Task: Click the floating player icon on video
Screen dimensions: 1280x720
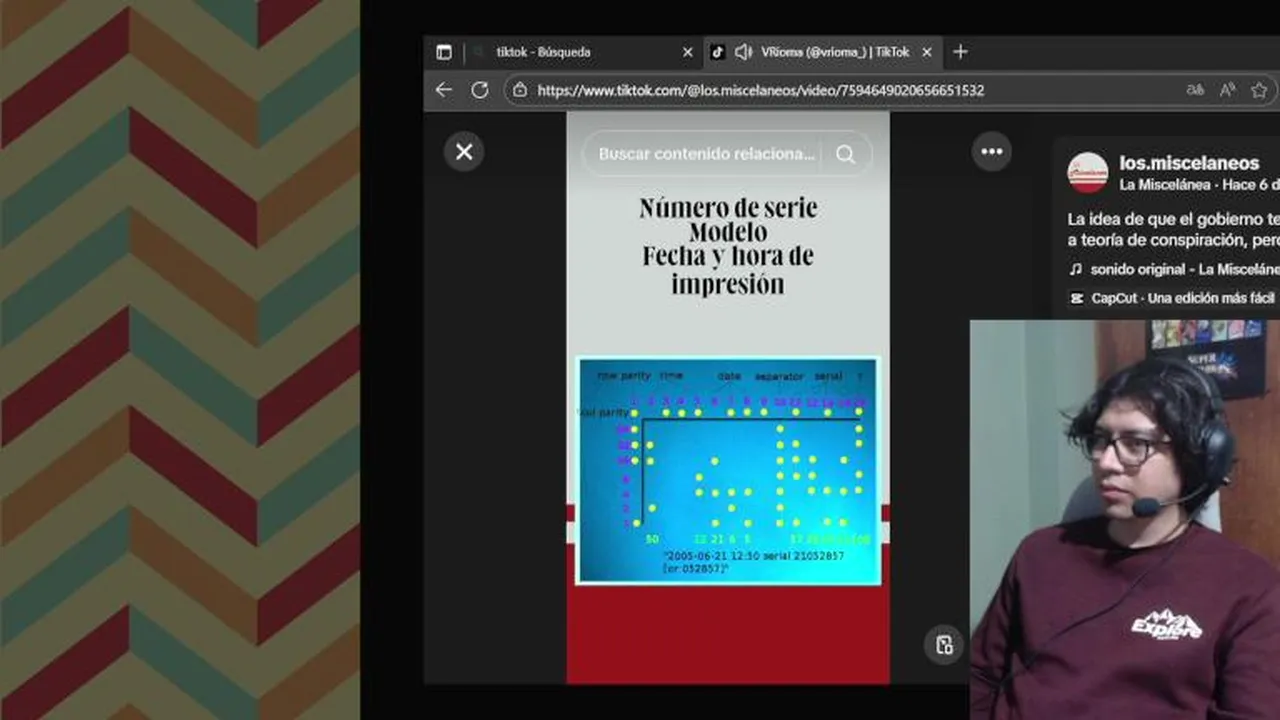Action: [x=944, y=645]
